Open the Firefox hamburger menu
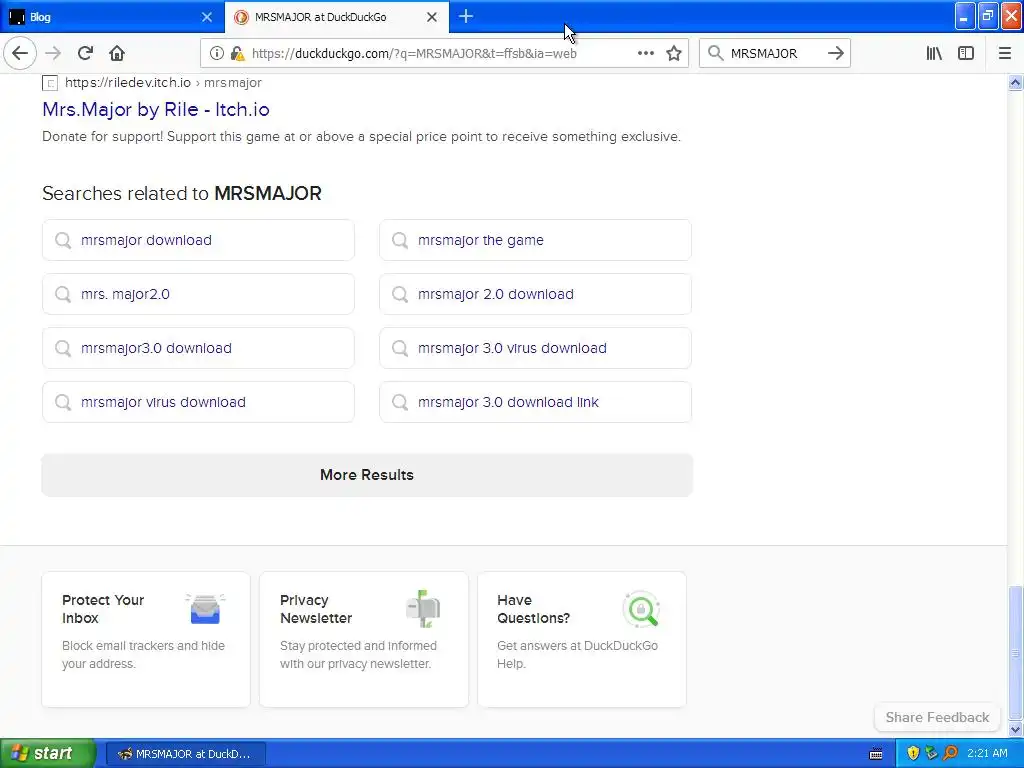The height and width of the screenshot is (768, 1024). (1005, 54)
